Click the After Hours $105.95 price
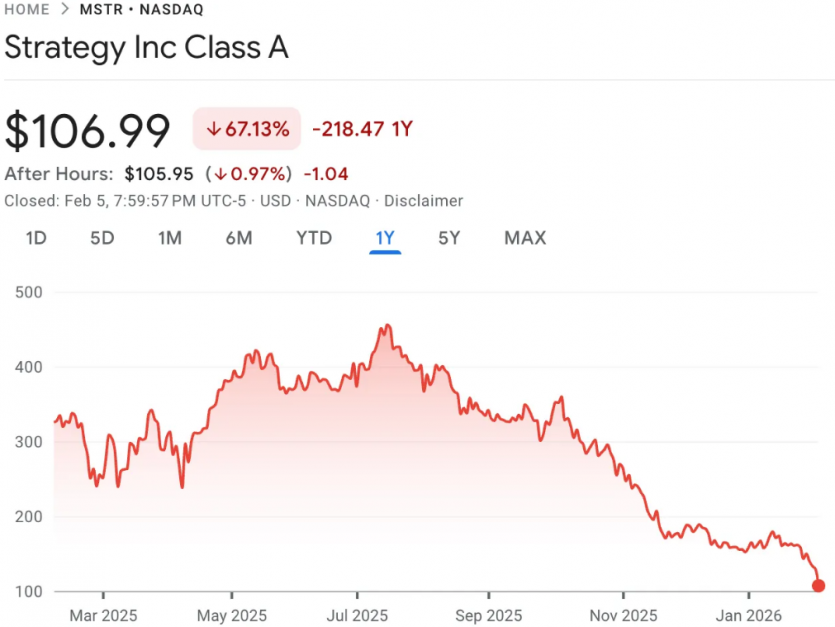Viewport: 835px width, 627px height. [x=158, y=174]
